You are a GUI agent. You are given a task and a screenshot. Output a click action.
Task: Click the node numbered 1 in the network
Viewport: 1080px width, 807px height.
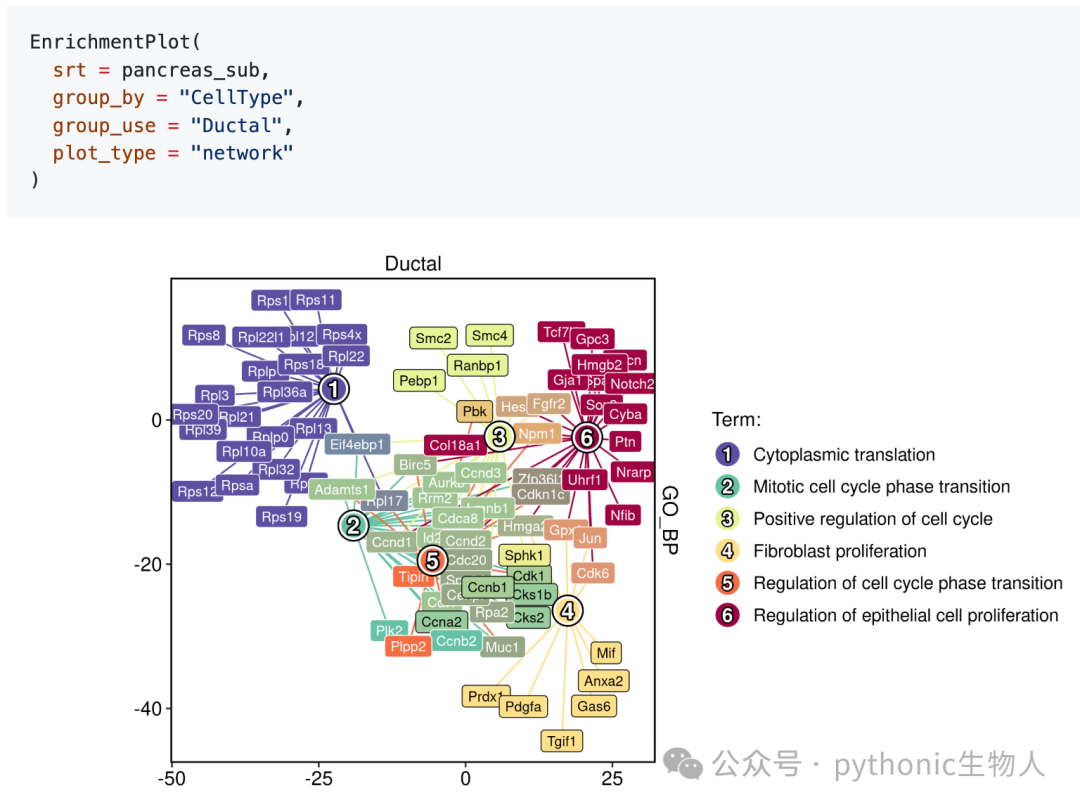tap(334, 389)
